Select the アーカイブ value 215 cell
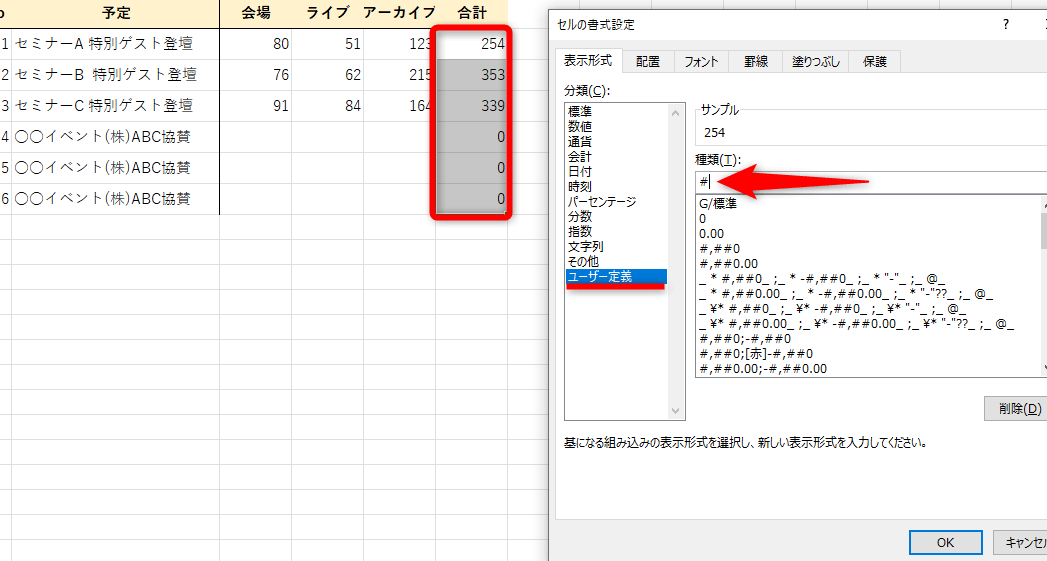Screen dimensions: 1047x561 click(399, 75)
